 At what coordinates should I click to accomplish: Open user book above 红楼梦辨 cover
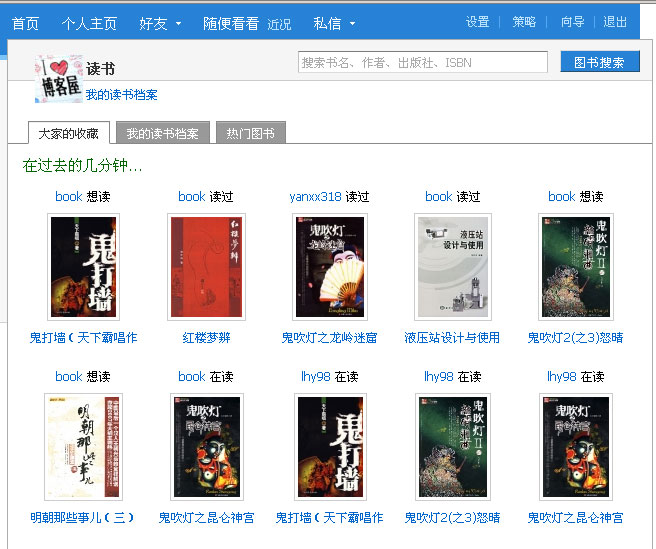pyautogui.click(x=192, y=196)
